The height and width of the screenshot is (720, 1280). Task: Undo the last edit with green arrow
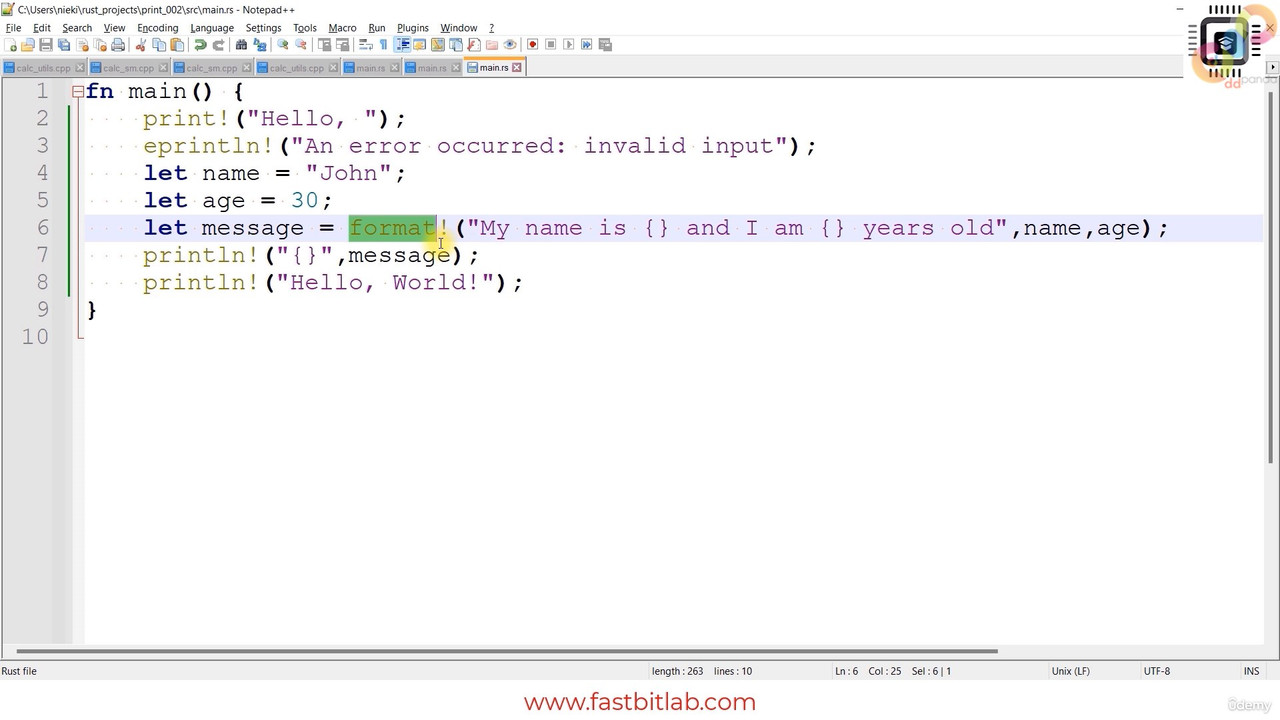pos(200,44)
